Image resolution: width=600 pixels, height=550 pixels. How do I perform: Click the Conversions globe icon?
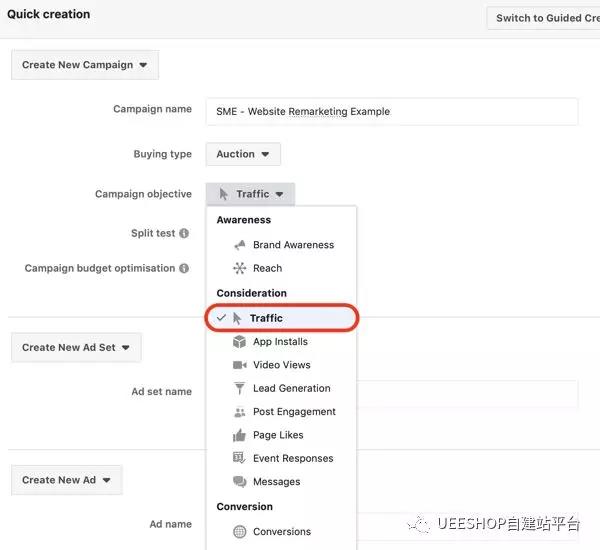239,532
